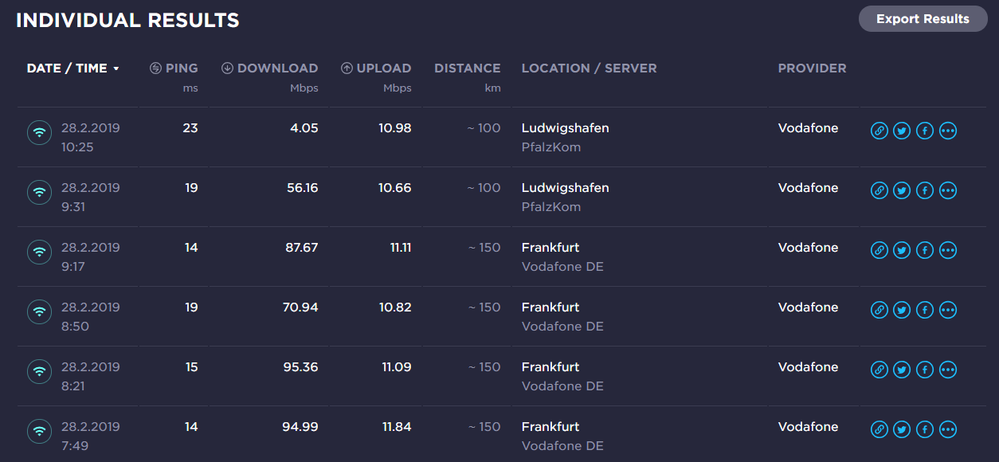Open more options for 7:49 result
Viewport: 999px width, 462px height.
948,430
